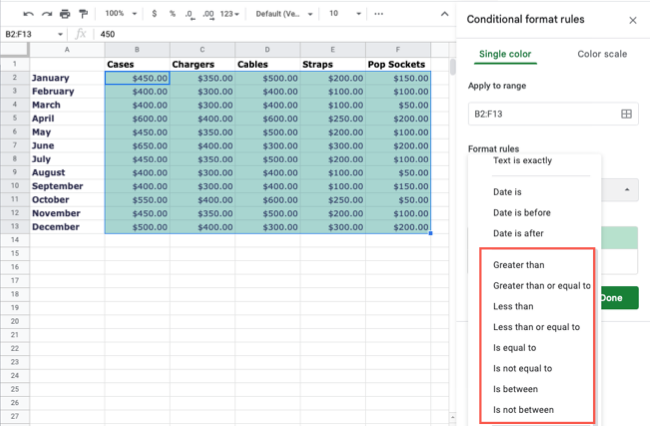Click the Redo icon in toolbar
Screen dimensions: 650x426
coord(46,14)
